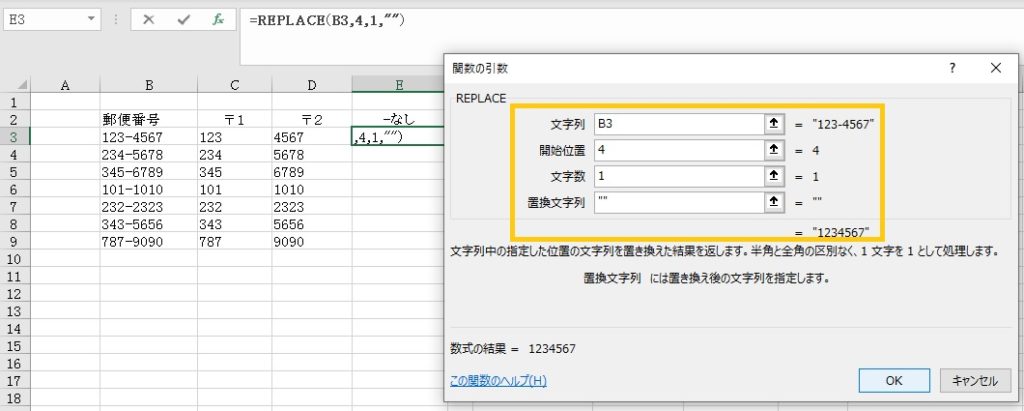This screenshot has width=1024, height=411.
Task: Click the dialog help question mark icon
Action: [951, 68]
